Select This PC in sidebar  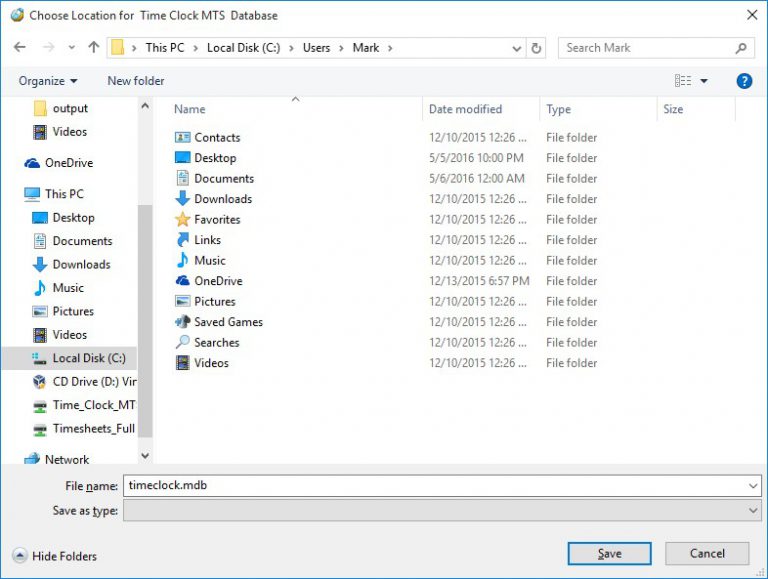point(64,194)
